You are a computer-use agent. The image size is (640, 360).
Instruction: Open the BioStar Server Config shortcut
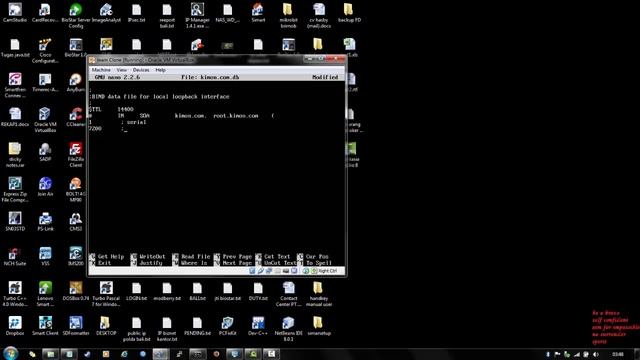point(76,16)
